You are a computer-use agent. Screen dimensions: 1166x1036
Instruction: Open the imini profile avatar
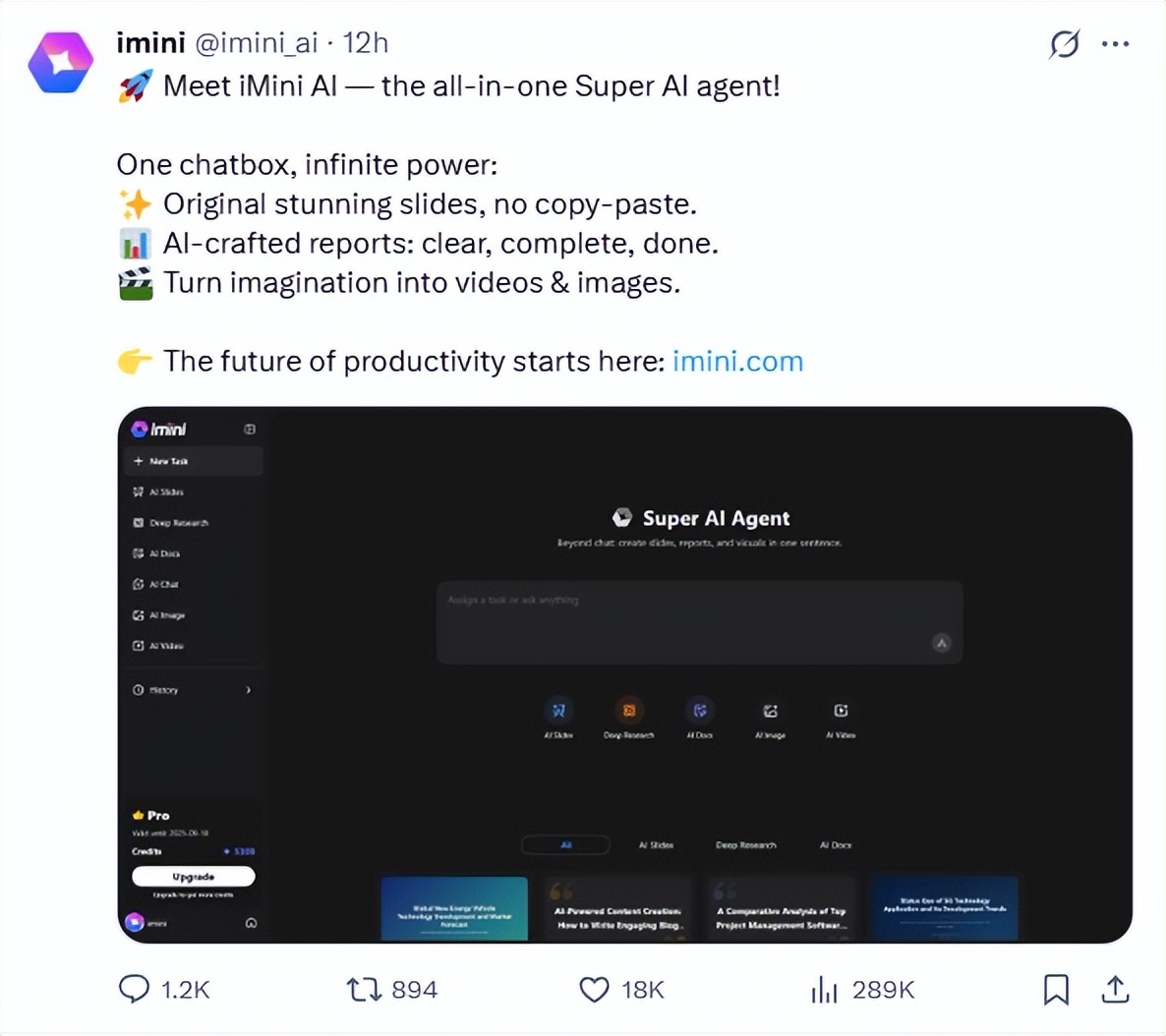pyautogui.click(x=61, y=61)
